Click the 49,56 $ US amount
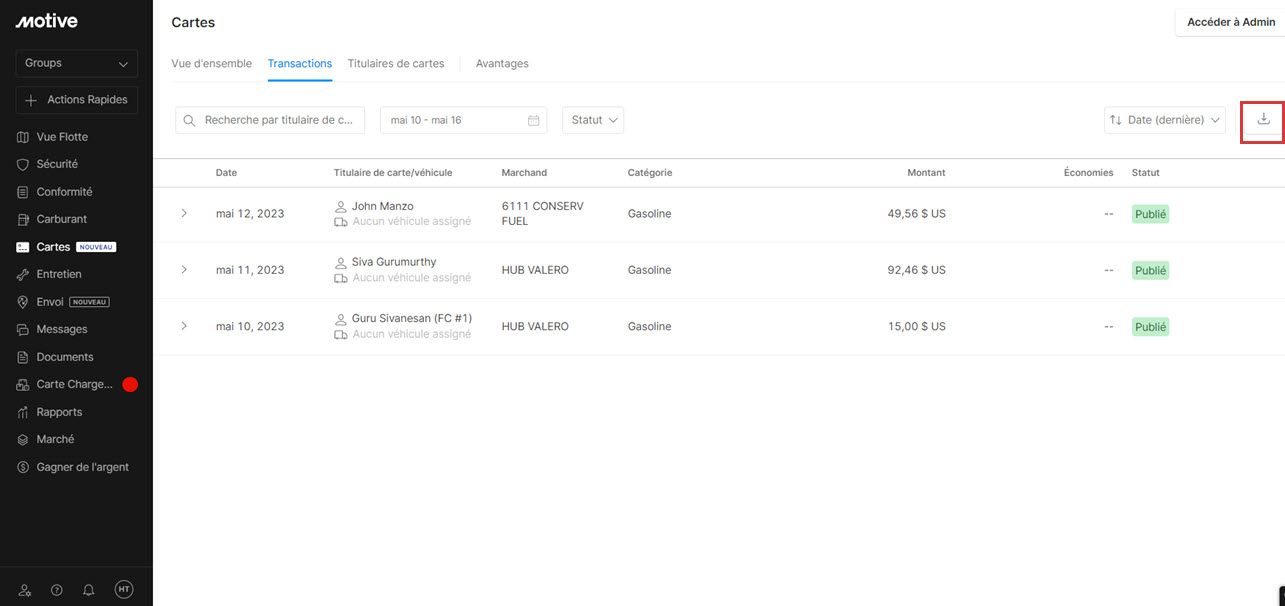The image size is (1285, 606). point(916,214)
